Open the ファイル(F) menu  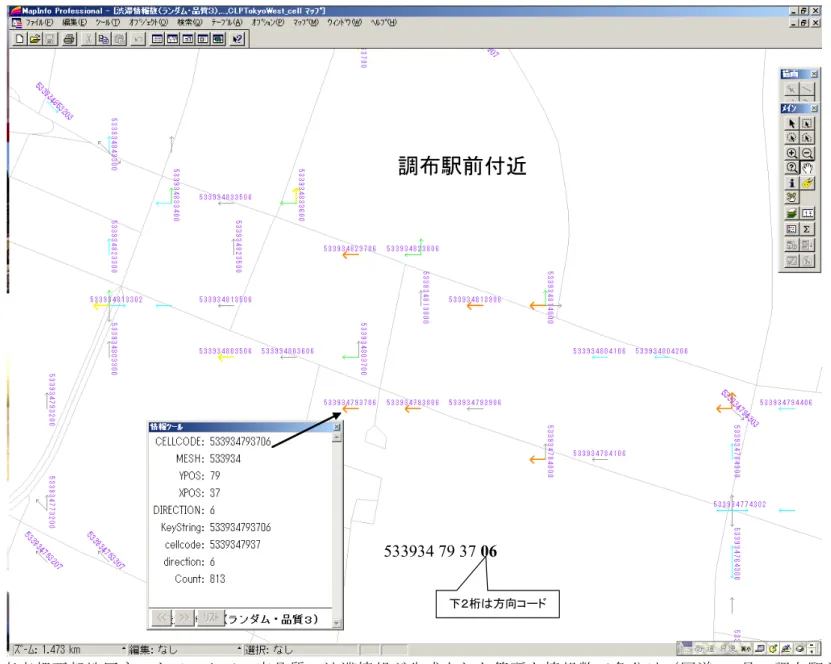pyautogui.click(x=39, y=23)
